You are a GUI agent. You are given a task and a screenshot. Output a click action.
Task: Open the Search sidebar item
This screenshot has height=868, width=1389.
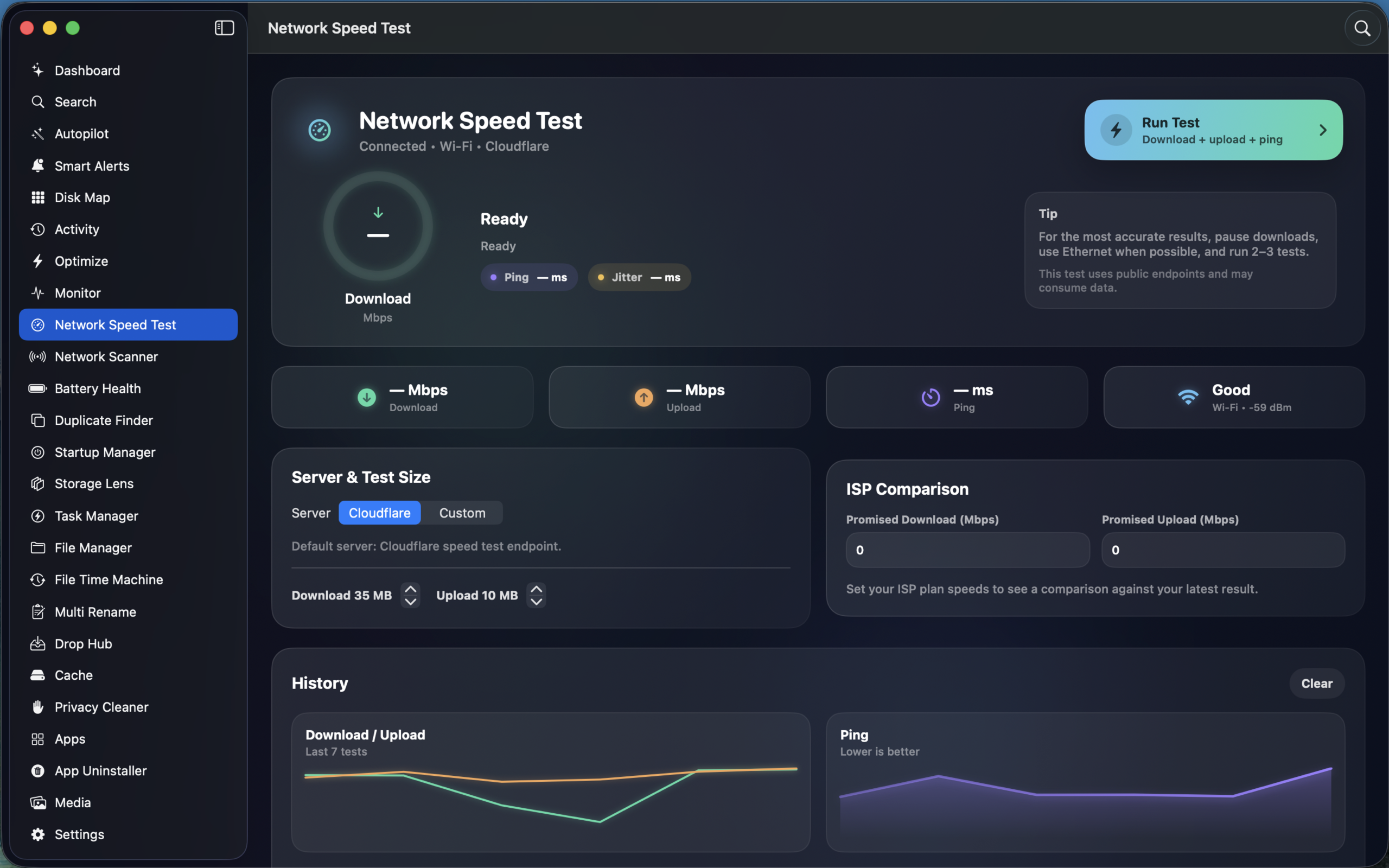[x=128, y=102]
